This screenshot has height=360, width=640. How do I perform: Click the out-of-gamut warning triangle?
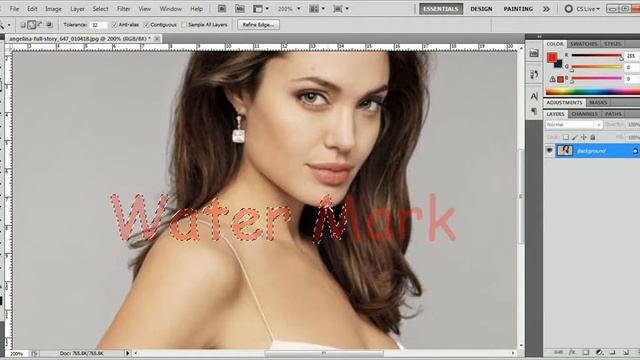(x=552, y=79)
